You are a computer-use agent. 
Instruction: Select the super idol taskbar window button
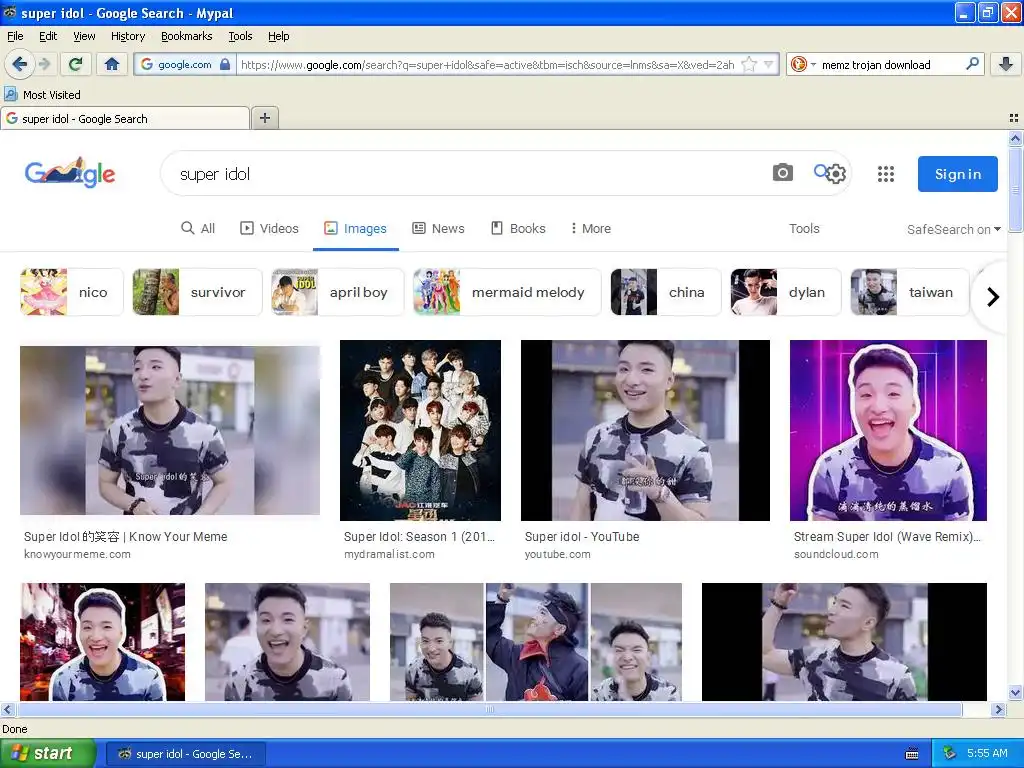(185, 754)
